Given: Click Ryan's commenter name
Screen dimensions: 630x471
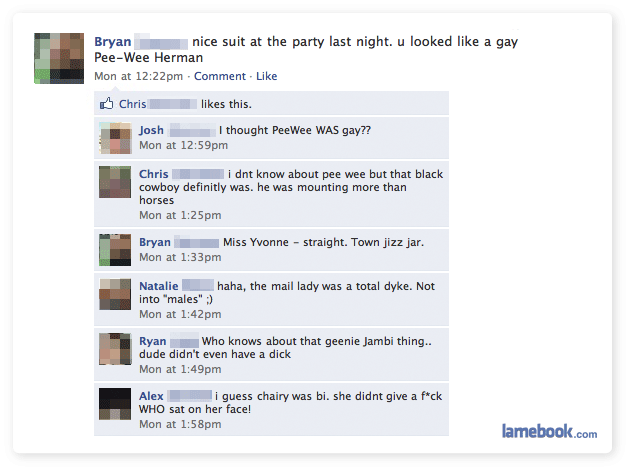Looking at the screenshot, I should [152, 341].
